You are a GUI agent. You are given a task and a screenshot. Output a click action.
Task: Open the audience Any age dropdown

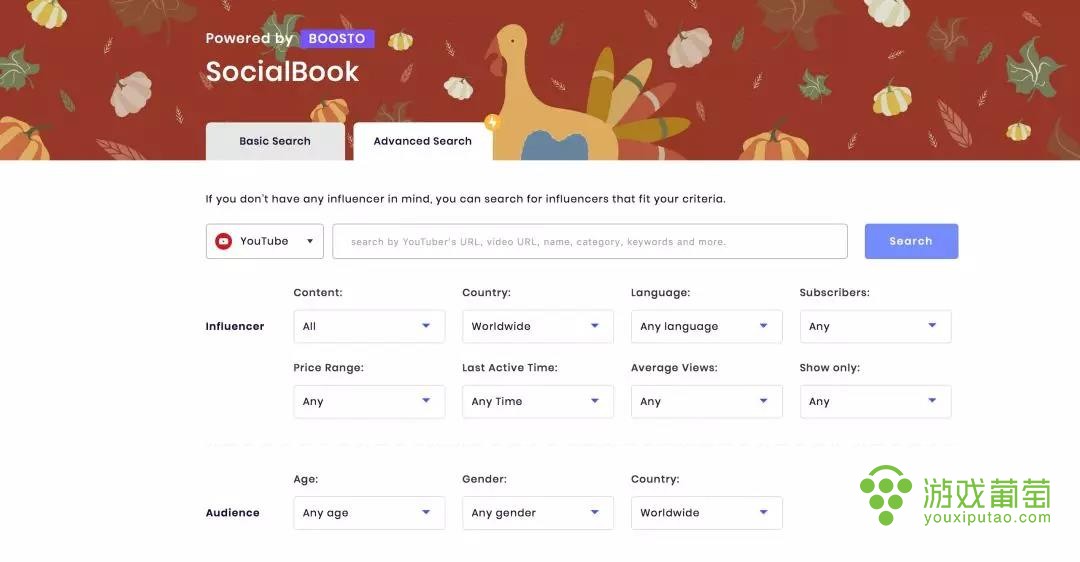click(x=369, y=513)
